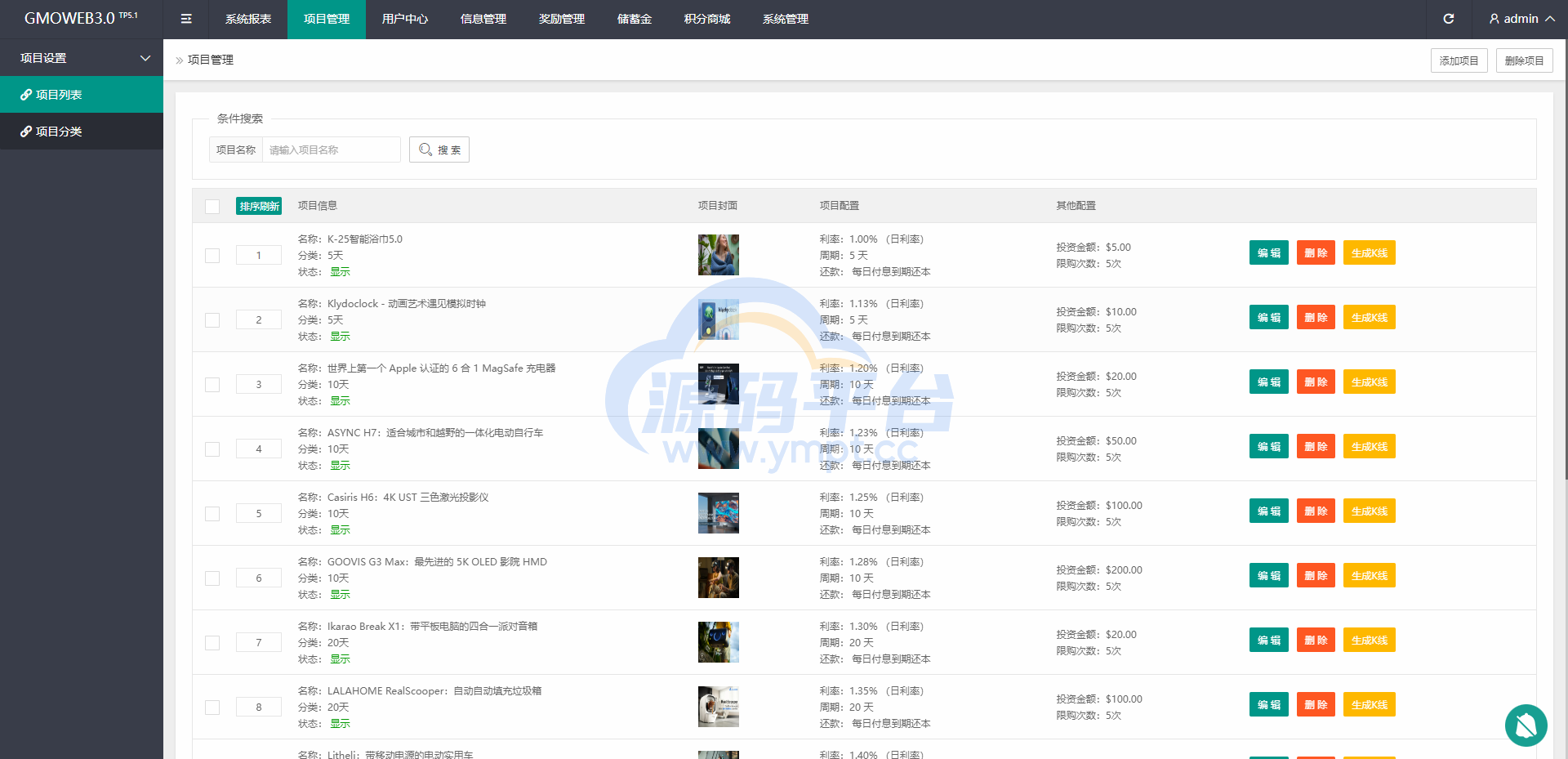Edit the MagSafe 充电器 project
The image size is (1568, 759).
tap(1269, 382)
